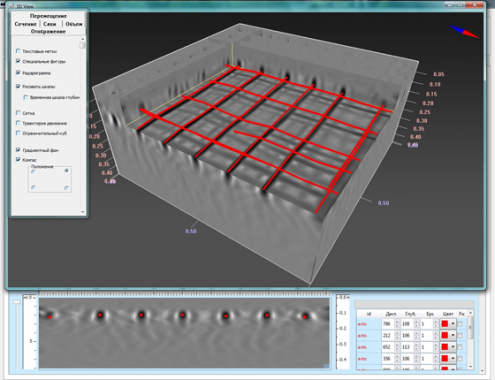The height and width of the screenshot is (380, 495).
Task: Tick the Fix checkbox in 212 row
Action: tap(460, 335)
